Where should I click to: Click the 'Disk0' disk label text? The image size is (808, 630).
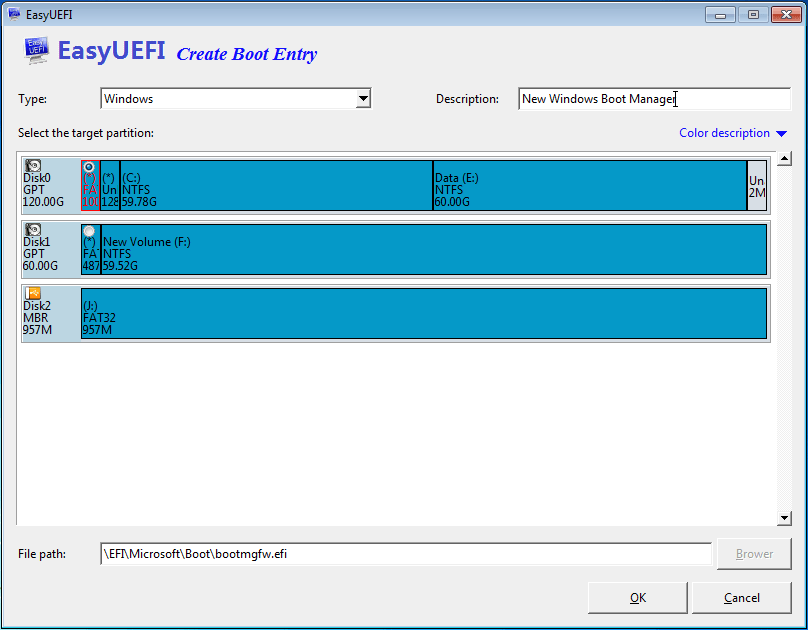pyautogui.click(x=37, y=178)
